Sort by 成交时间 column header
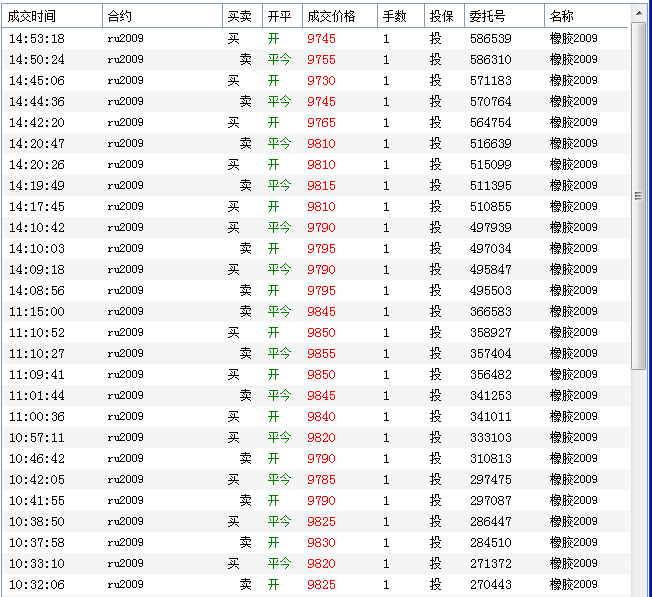Image resolution: width=652 pixels, height=597 pixels. point(52,16)
